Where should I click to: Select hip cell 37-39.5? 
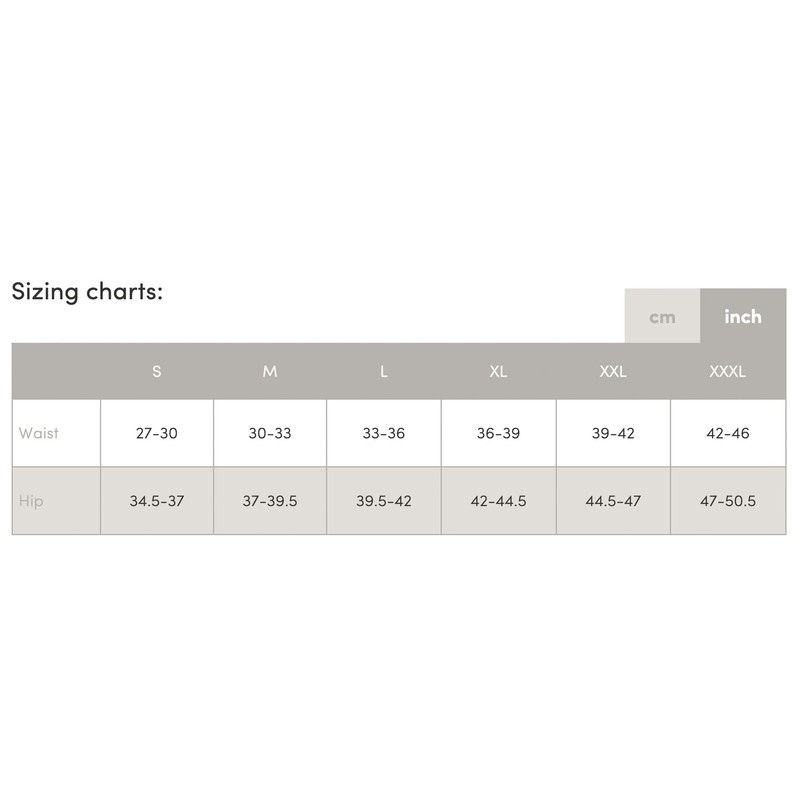click(x=270, y=501)
